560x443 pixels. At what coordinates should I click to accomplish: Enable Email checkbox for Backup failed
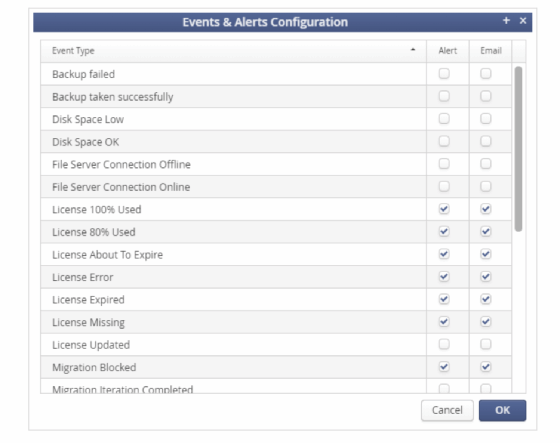click(486, 74)
